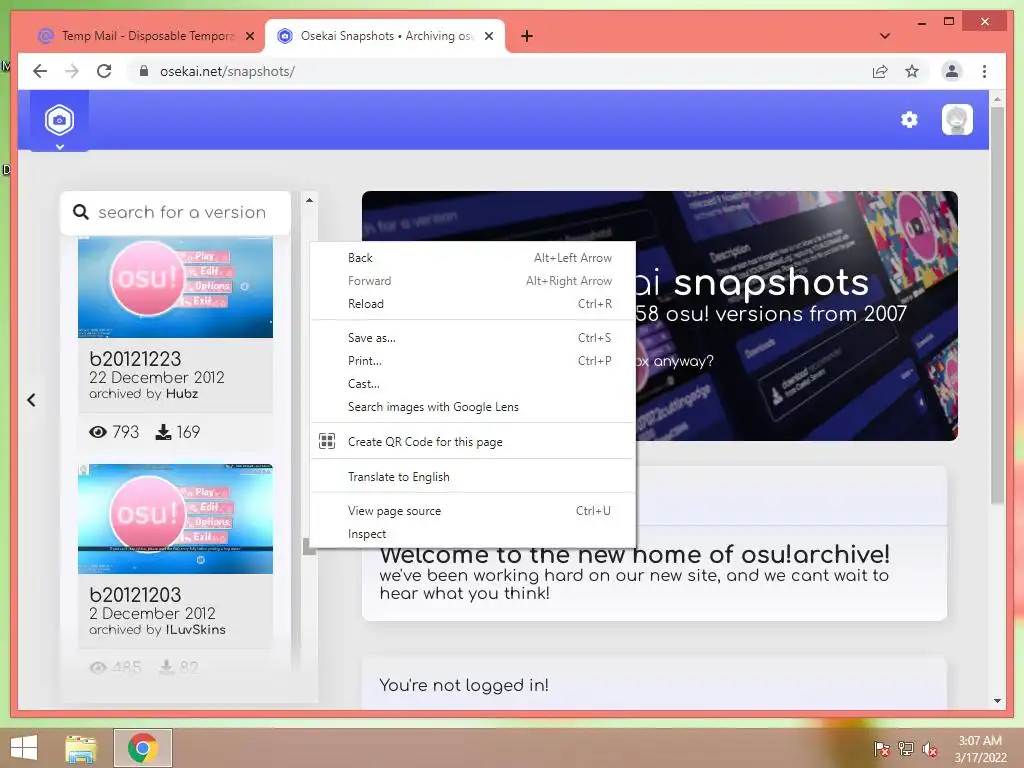Open a new tab with plus button

pos(526,36)
